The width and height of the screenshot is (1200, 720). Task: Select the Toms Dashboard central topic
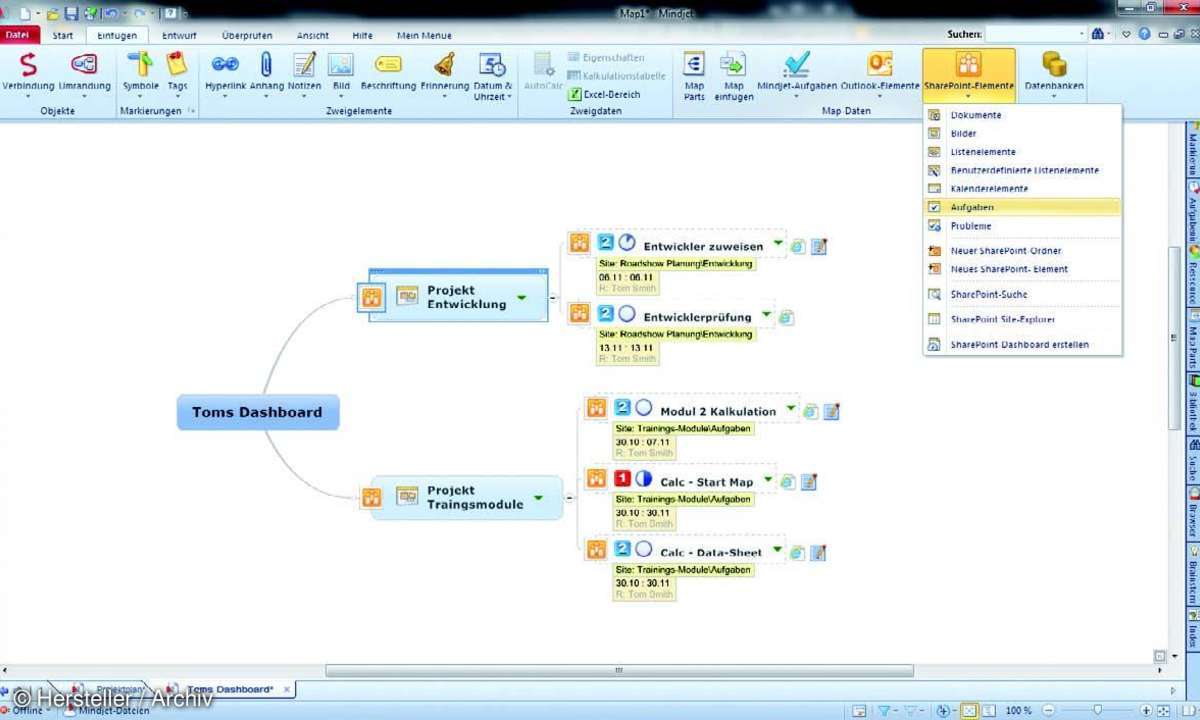point(258,412)
